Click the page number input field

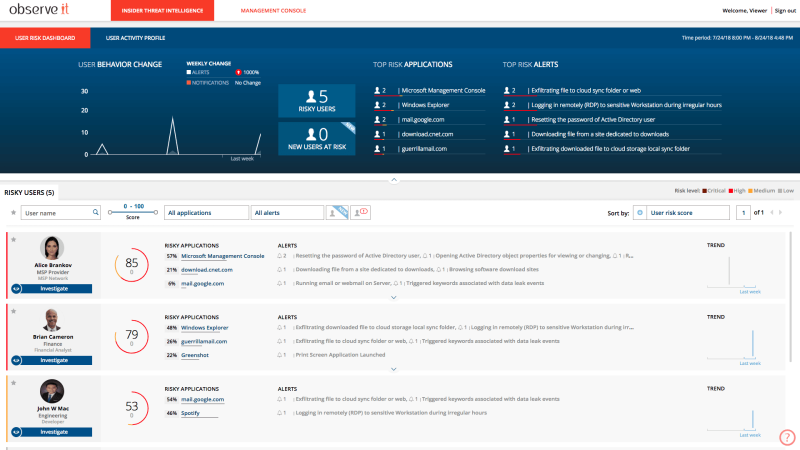tap(742, 212)
